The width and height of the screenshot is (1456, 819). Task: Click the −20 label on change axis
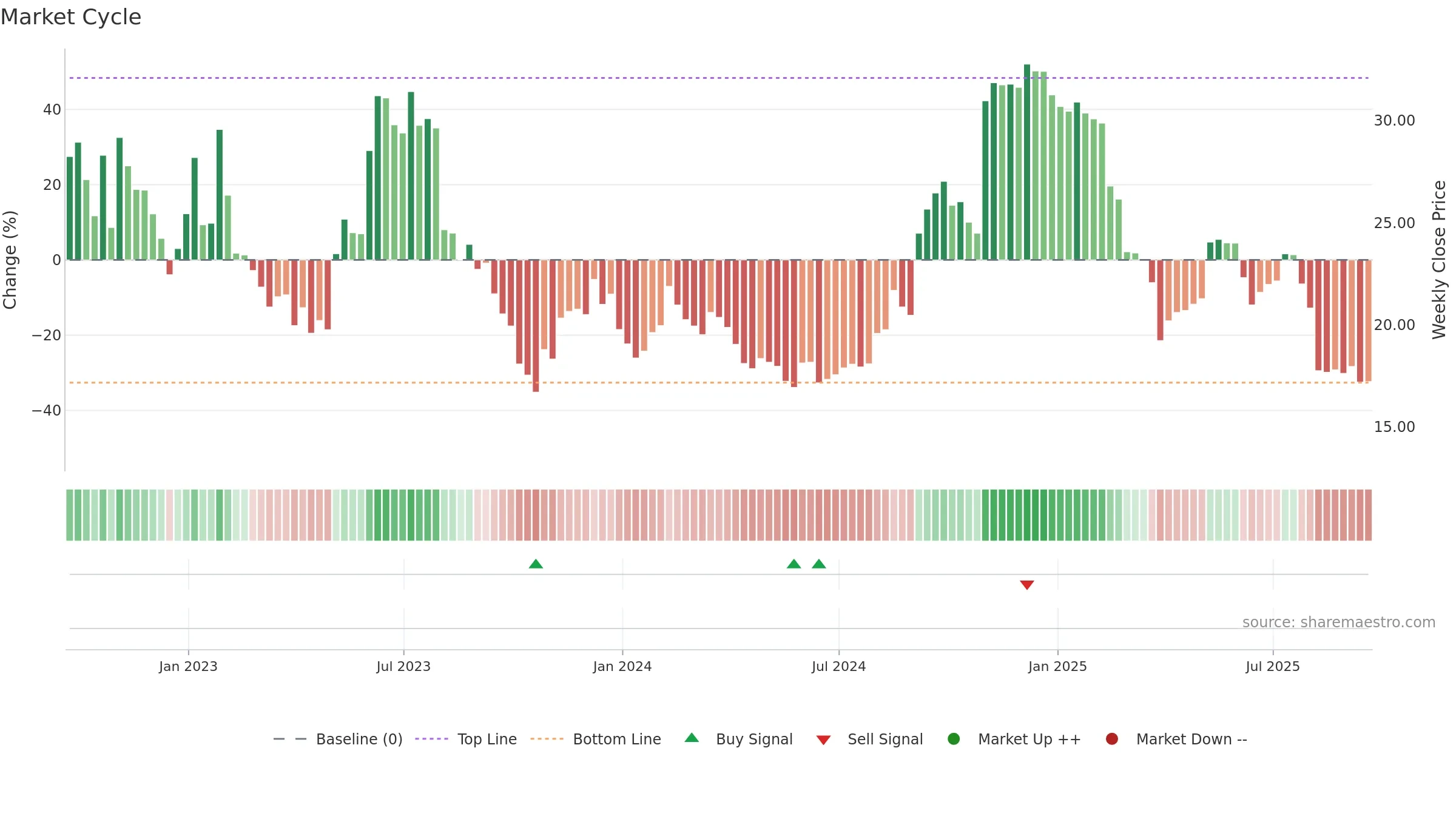point(46,335)
